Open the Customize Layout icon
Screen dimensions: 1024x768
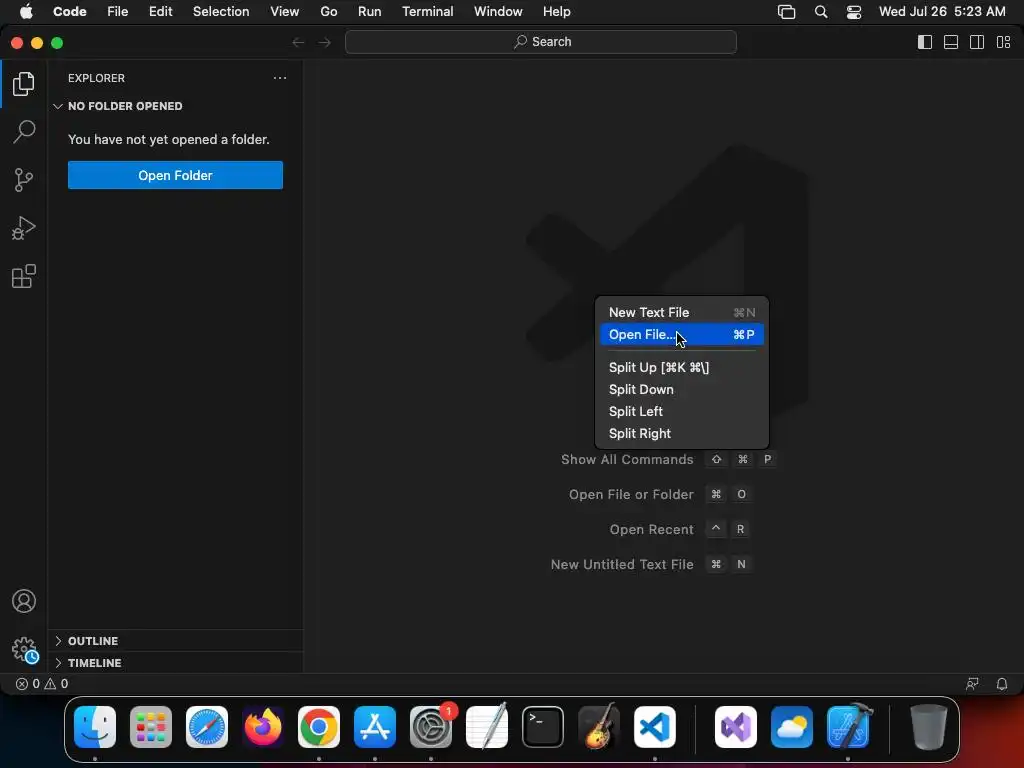point(1003,42)
